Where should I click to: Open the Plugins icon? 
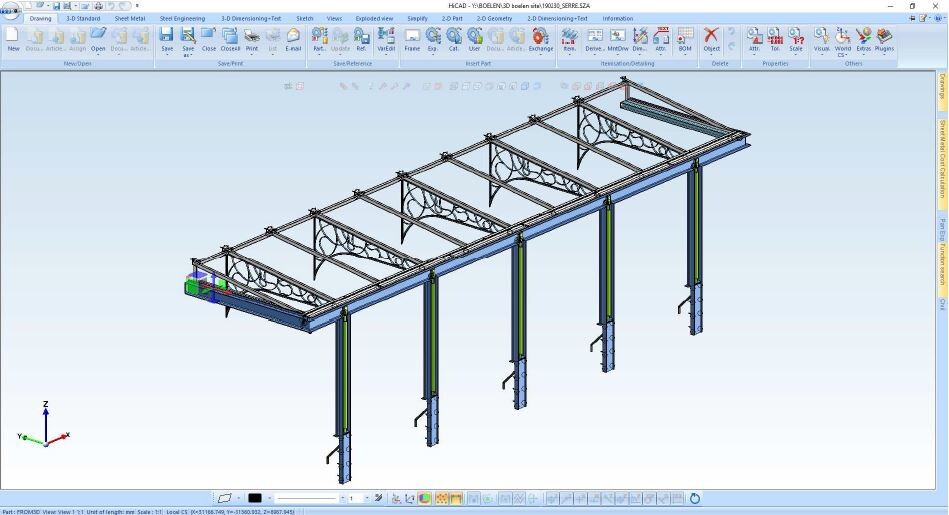884,38
